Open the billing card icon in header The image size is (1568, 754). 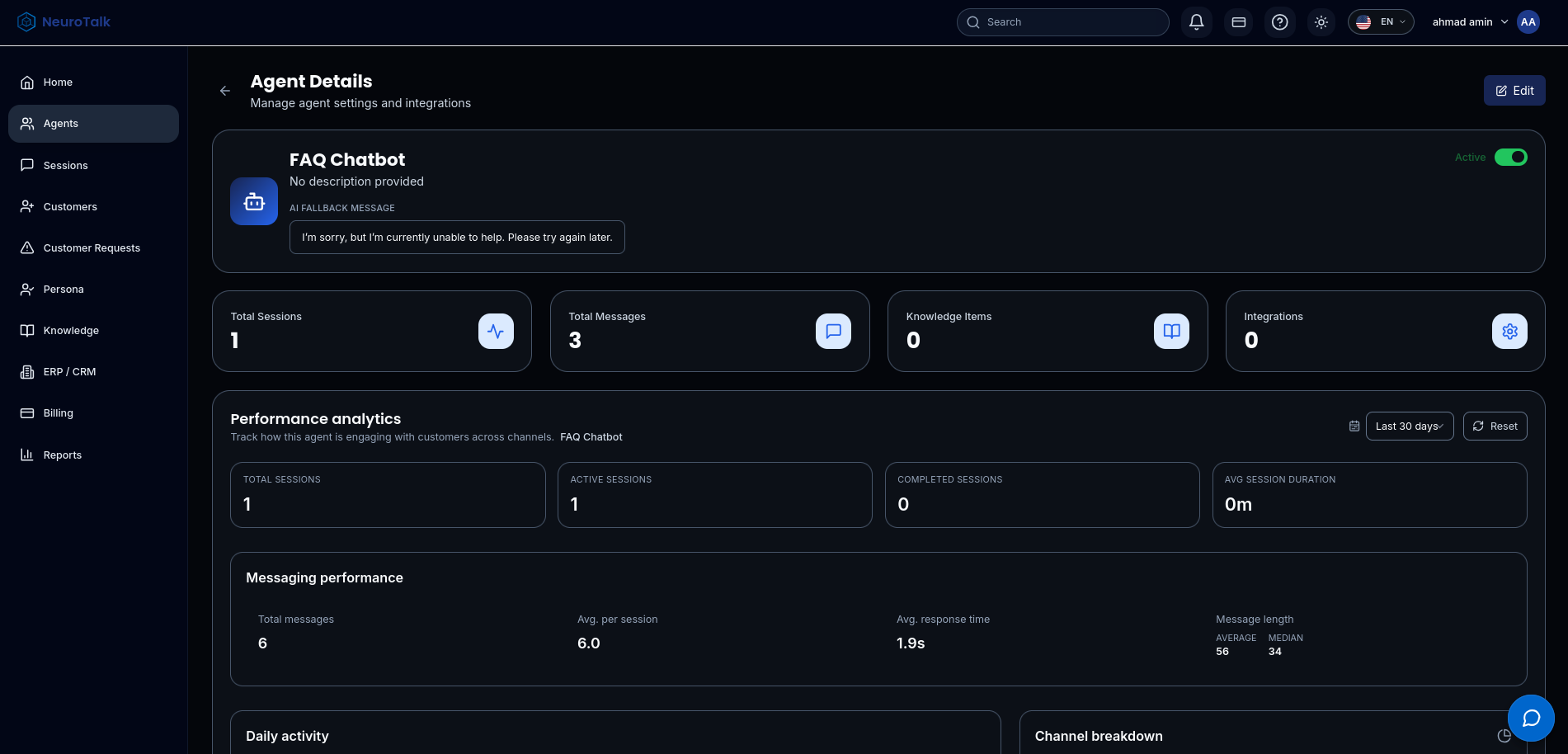click(1238, 22)
